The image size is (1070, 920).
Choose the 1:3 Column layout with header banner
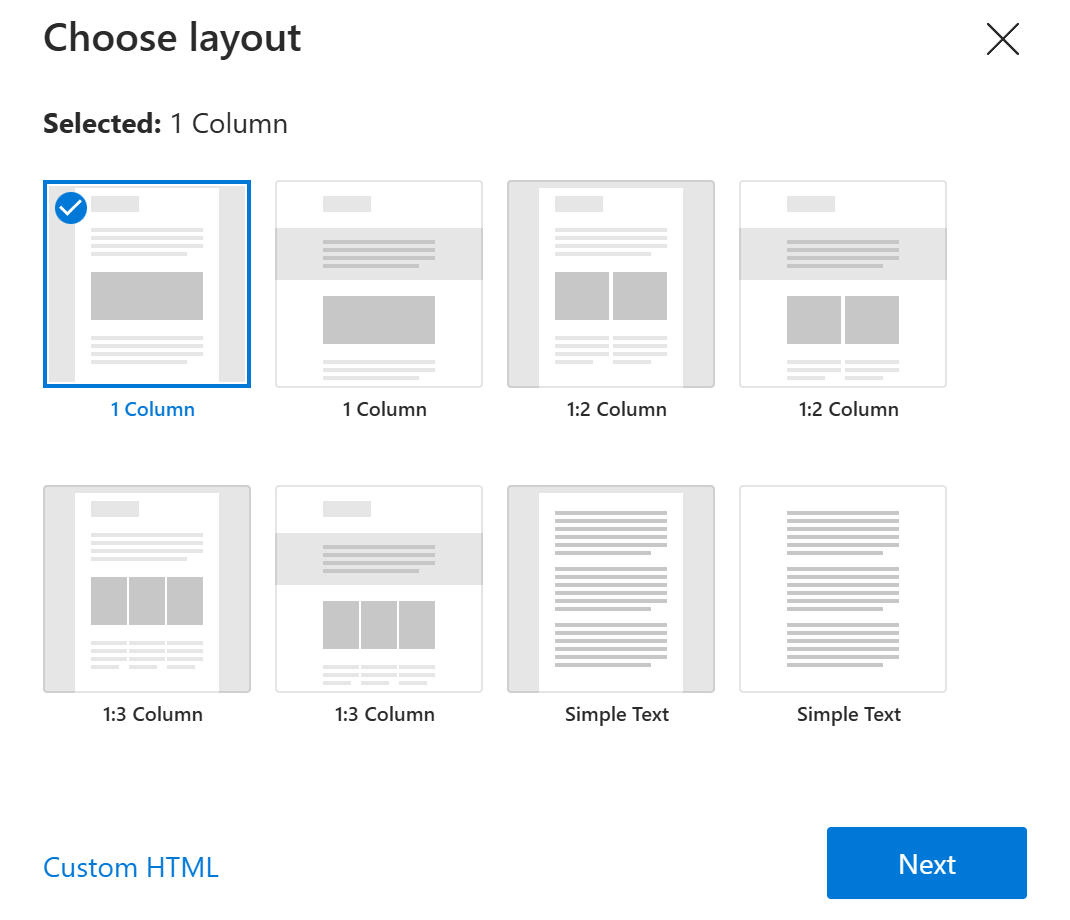(378, 588)
